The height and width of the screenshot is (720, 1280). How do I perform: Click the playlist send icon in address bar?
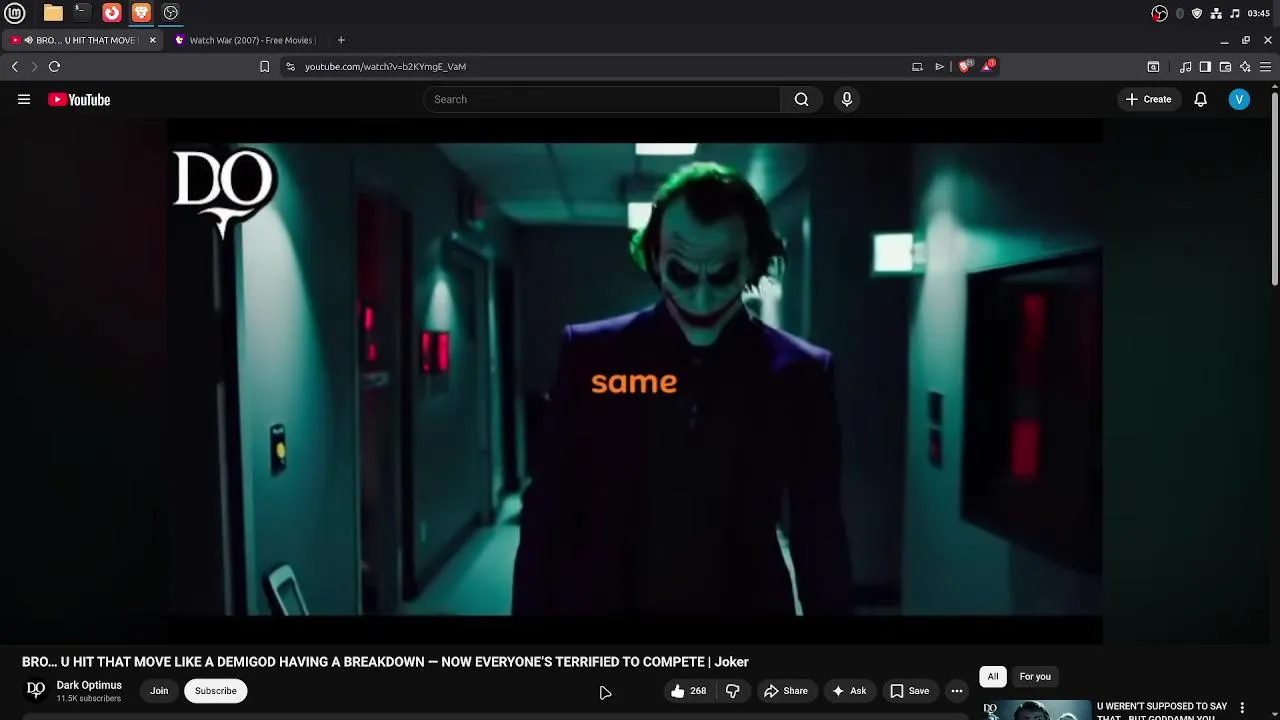pyautogui.click(x=939, y=66)
